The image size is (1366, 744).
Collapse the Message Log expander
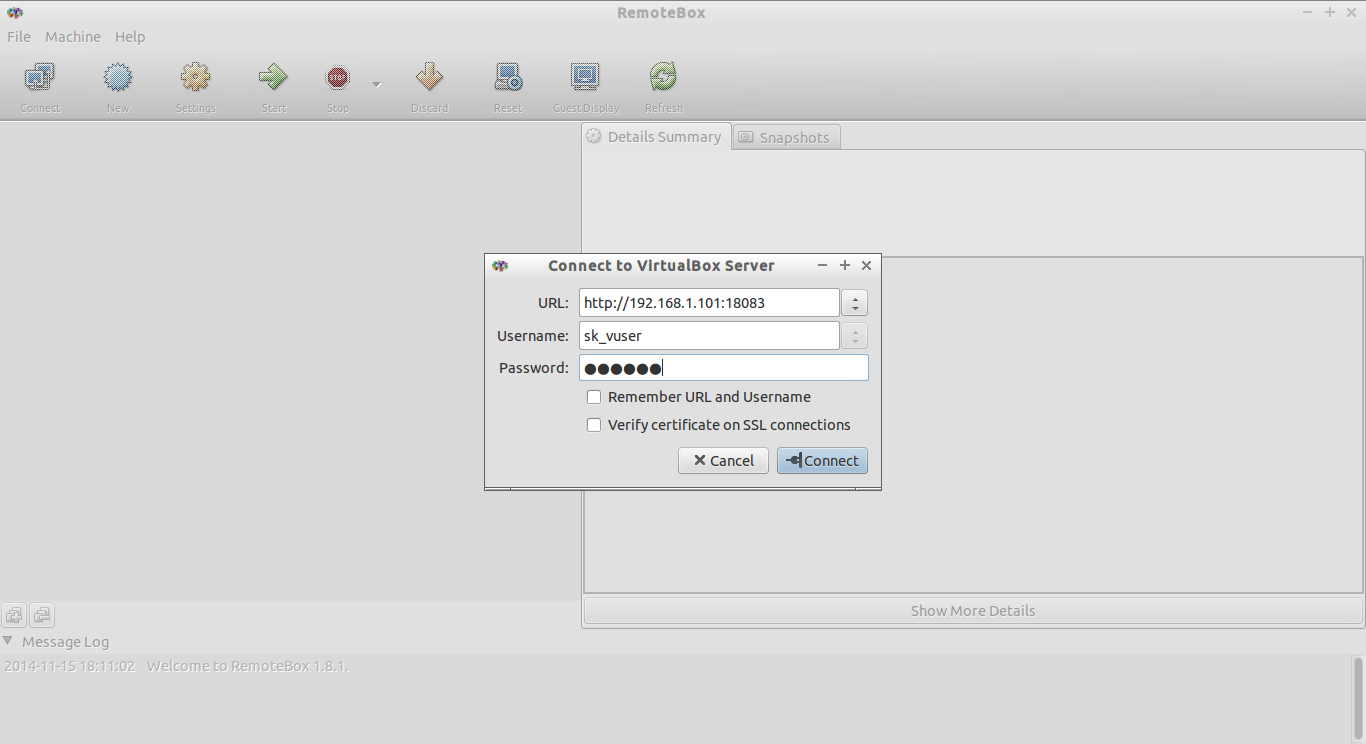[8, 641]
